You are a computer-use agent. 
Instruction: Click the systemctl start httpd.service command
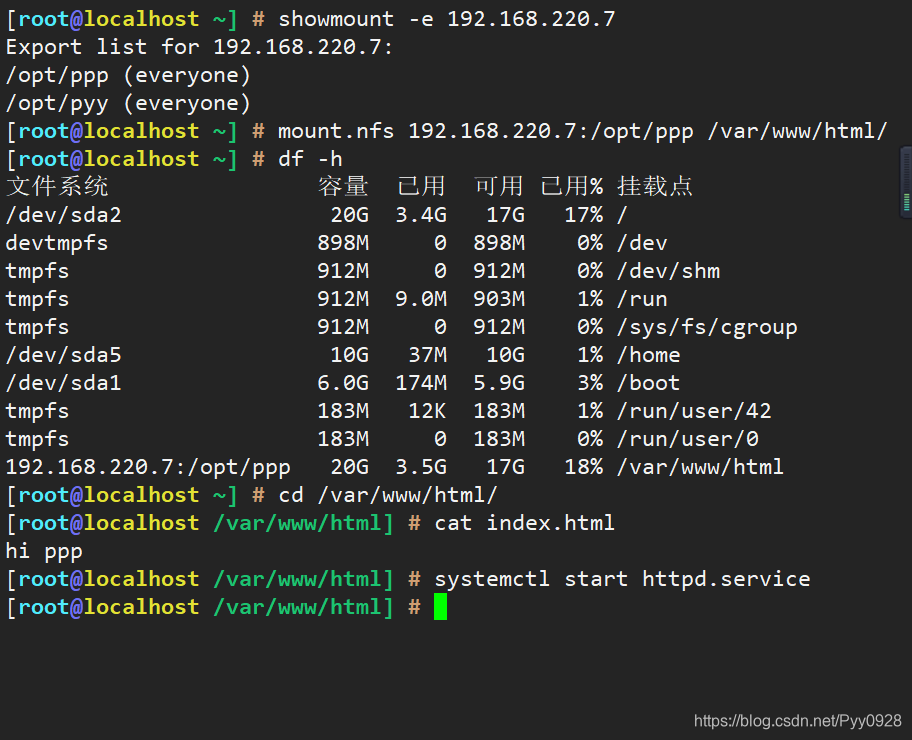click(622, 579)
